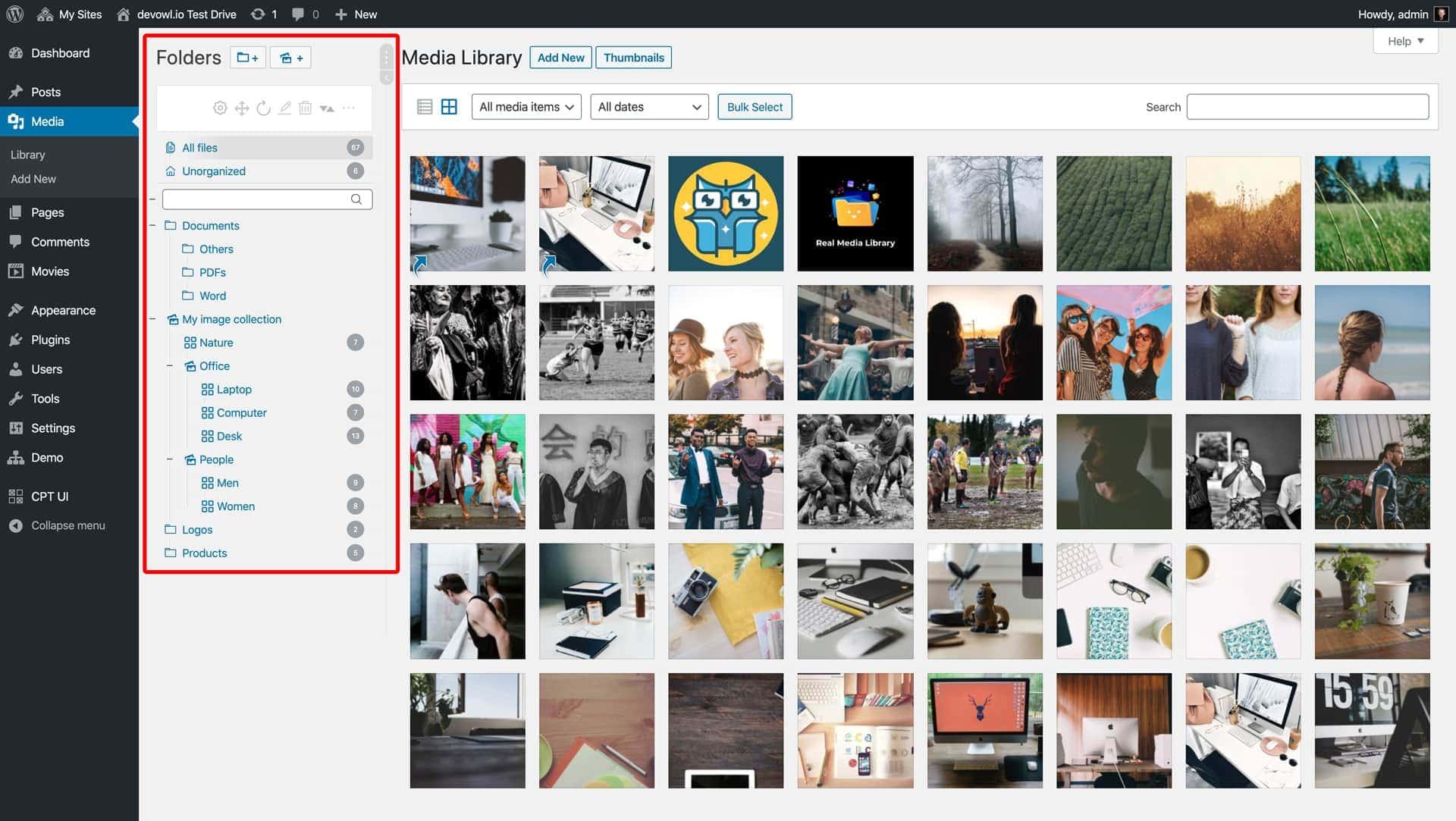Open Add New under Media submenu
1456x821 pixels.
click(33, 179)
